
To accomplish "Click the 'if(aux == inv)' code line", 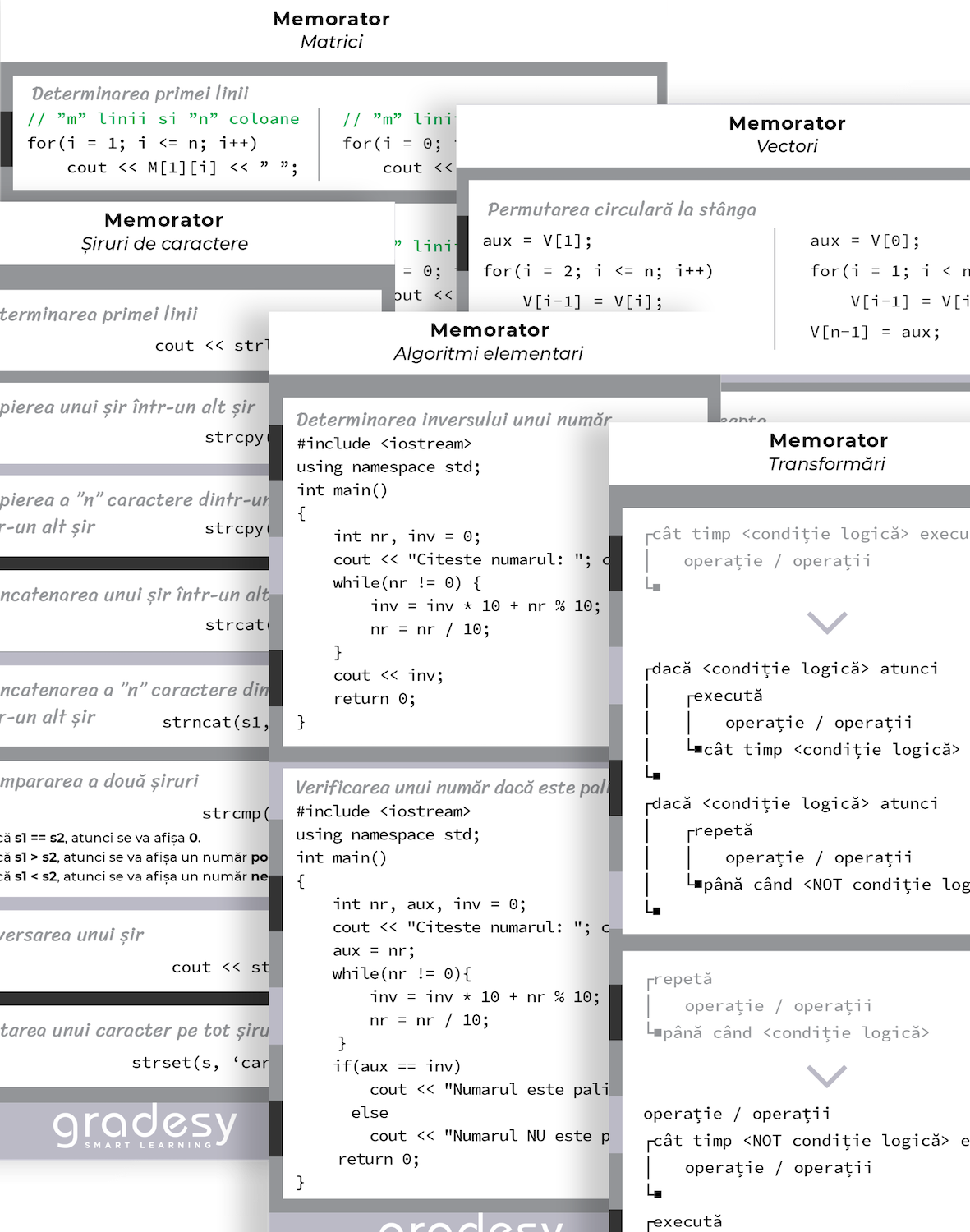I will pyautogui.click(x=396, y=1066).
